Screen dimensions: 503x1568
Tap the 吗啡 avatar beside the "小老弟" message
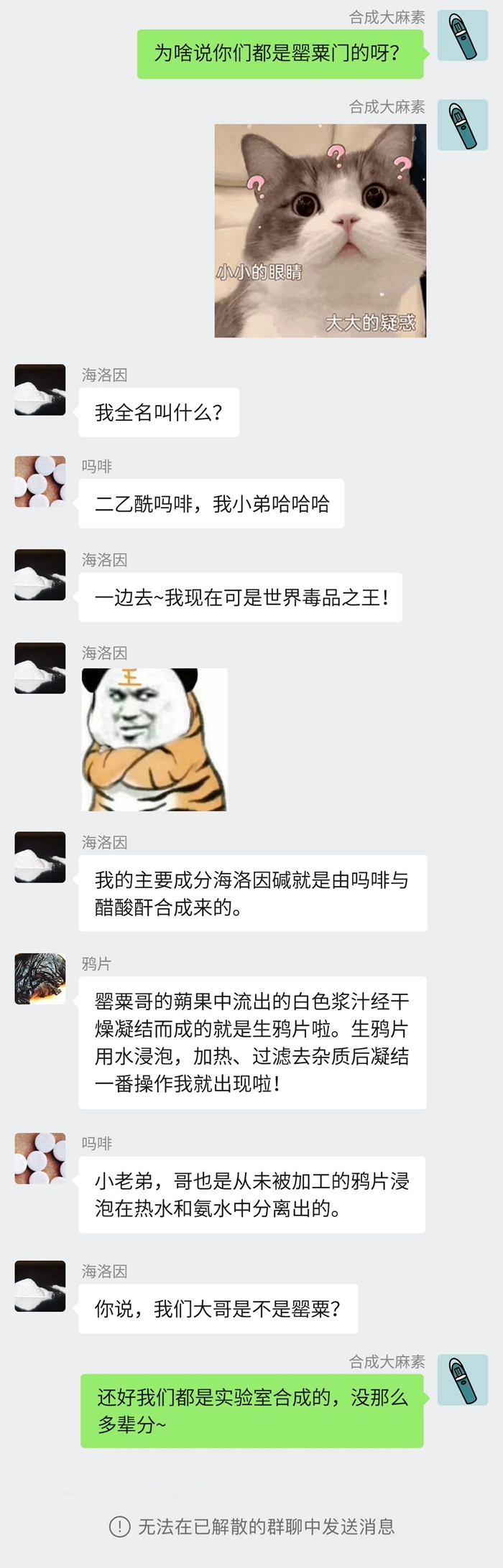point(40,1158)
